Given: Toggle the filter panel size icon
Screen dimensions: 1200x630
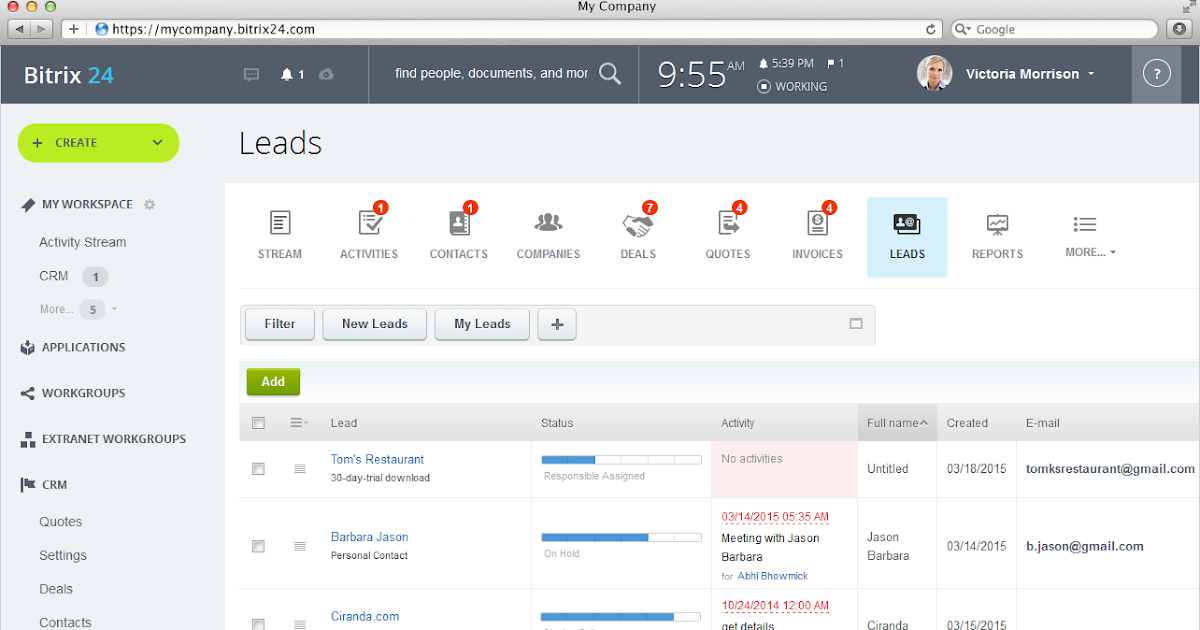Looking at the screenshot, I should [x=856, y=324].
